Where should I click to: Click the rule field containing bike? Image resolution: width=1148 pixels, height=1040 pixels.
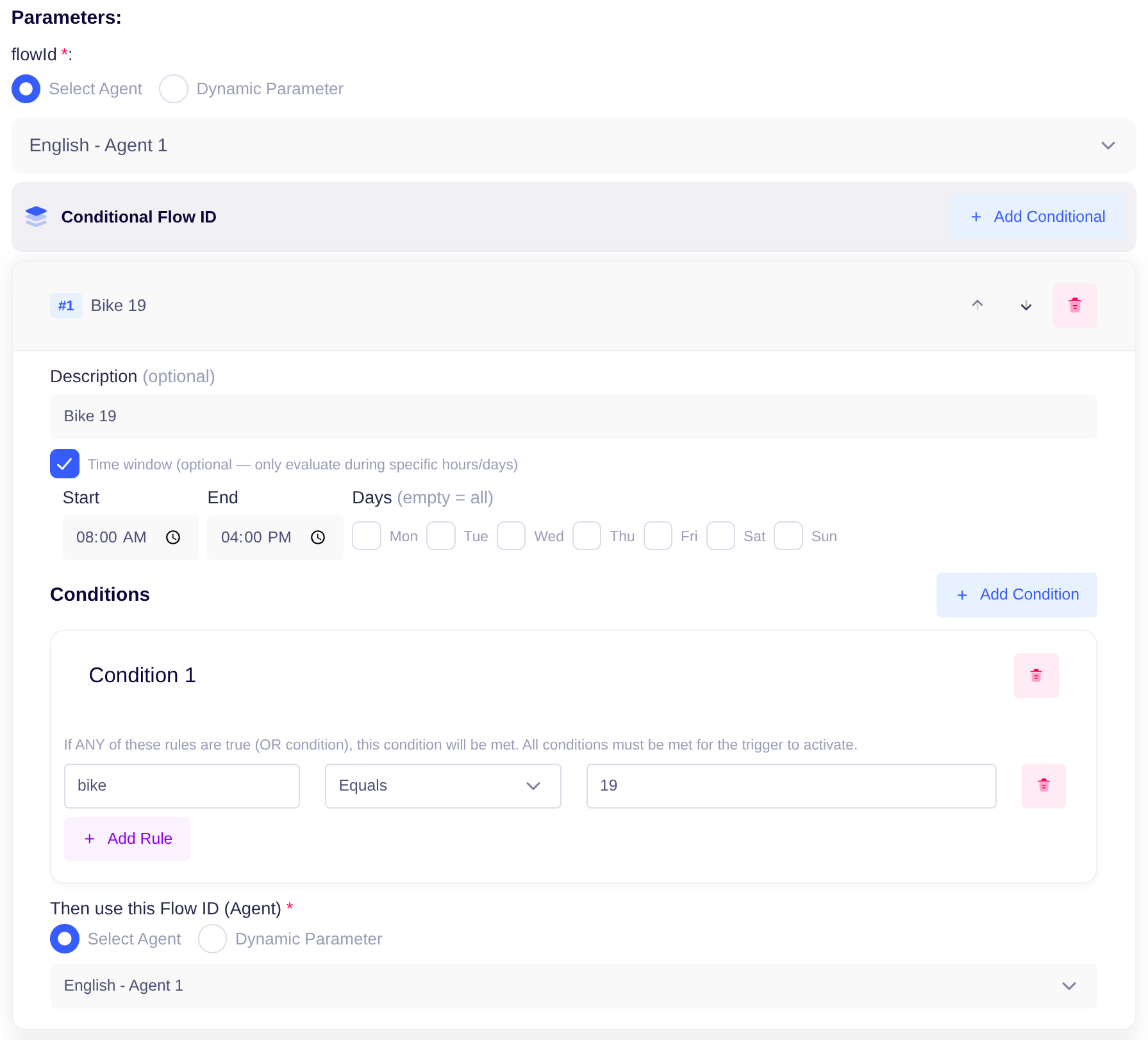182,786
